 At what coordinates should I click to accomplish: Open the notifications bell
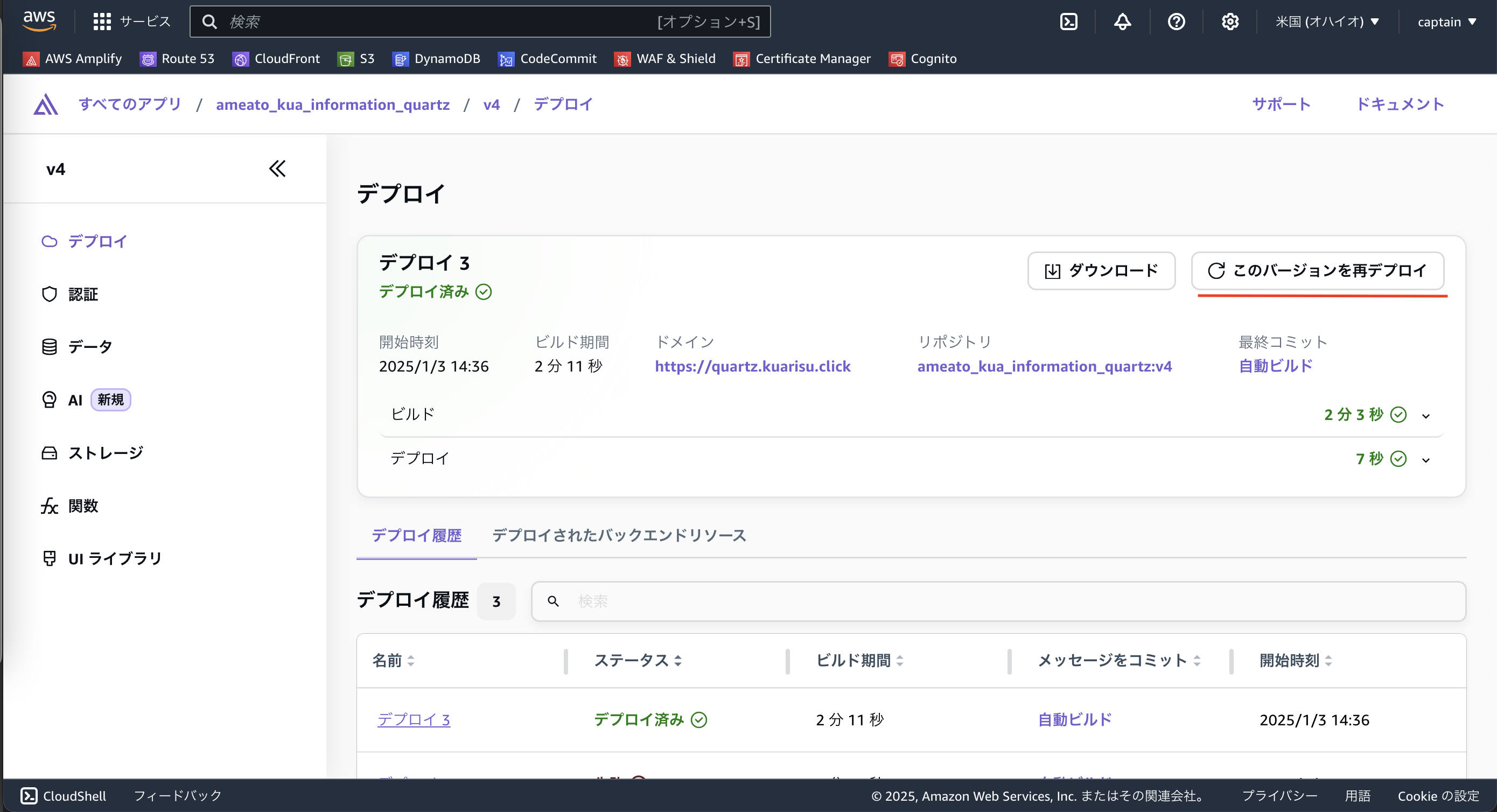(x=1122, y=22)
